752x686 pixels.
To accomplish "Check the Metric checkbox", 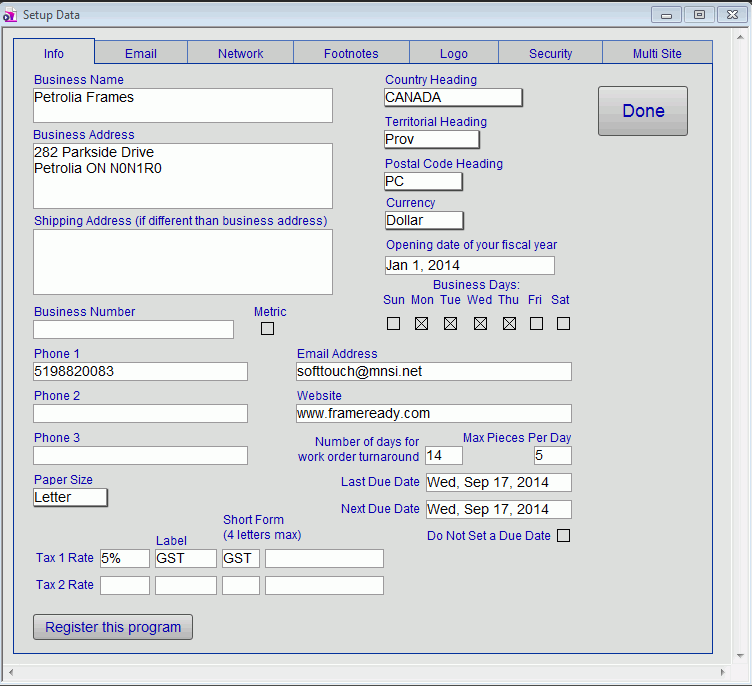I will coord(267,328).
